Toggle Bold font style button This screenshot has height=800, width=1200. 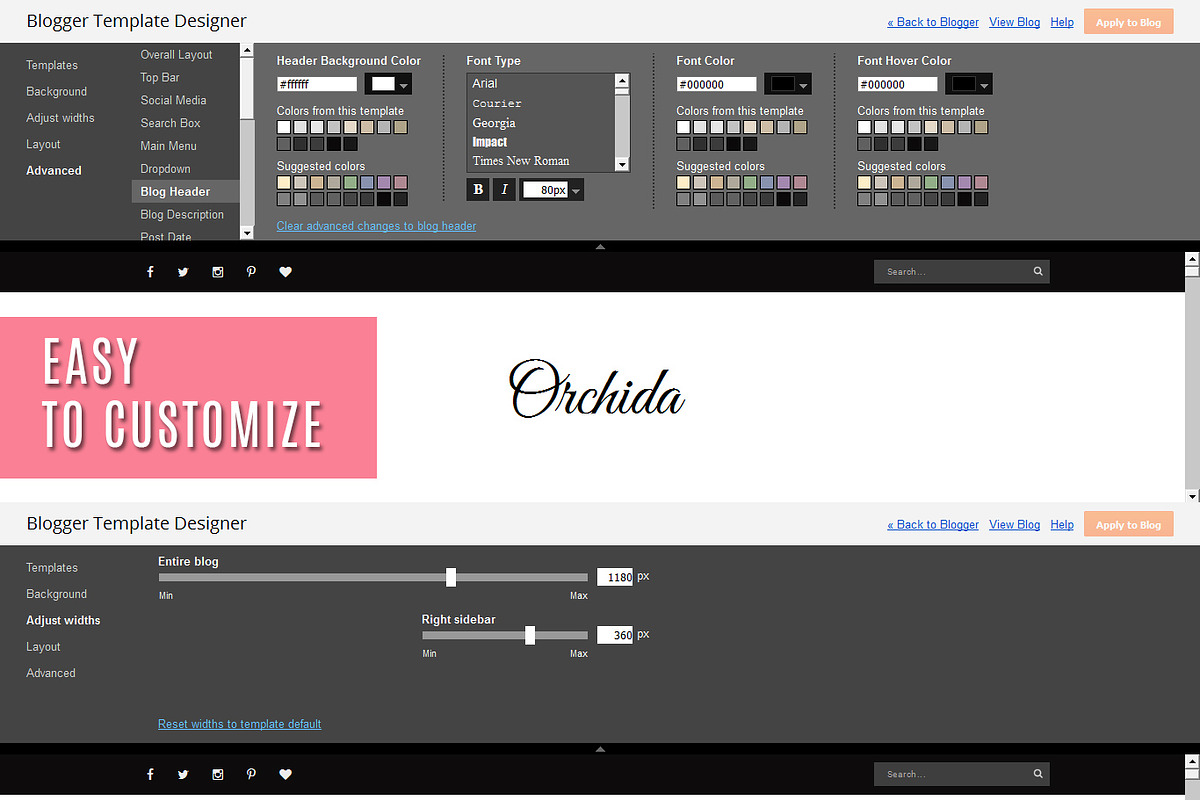click(478, 189)
